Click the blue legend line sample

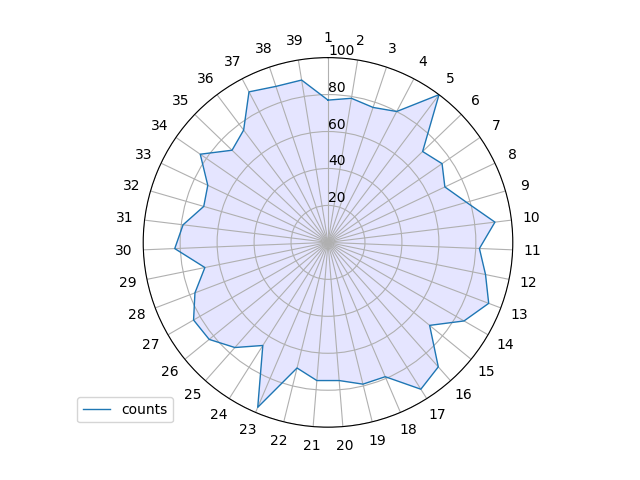pyautogui.click(x=97, y=409)
